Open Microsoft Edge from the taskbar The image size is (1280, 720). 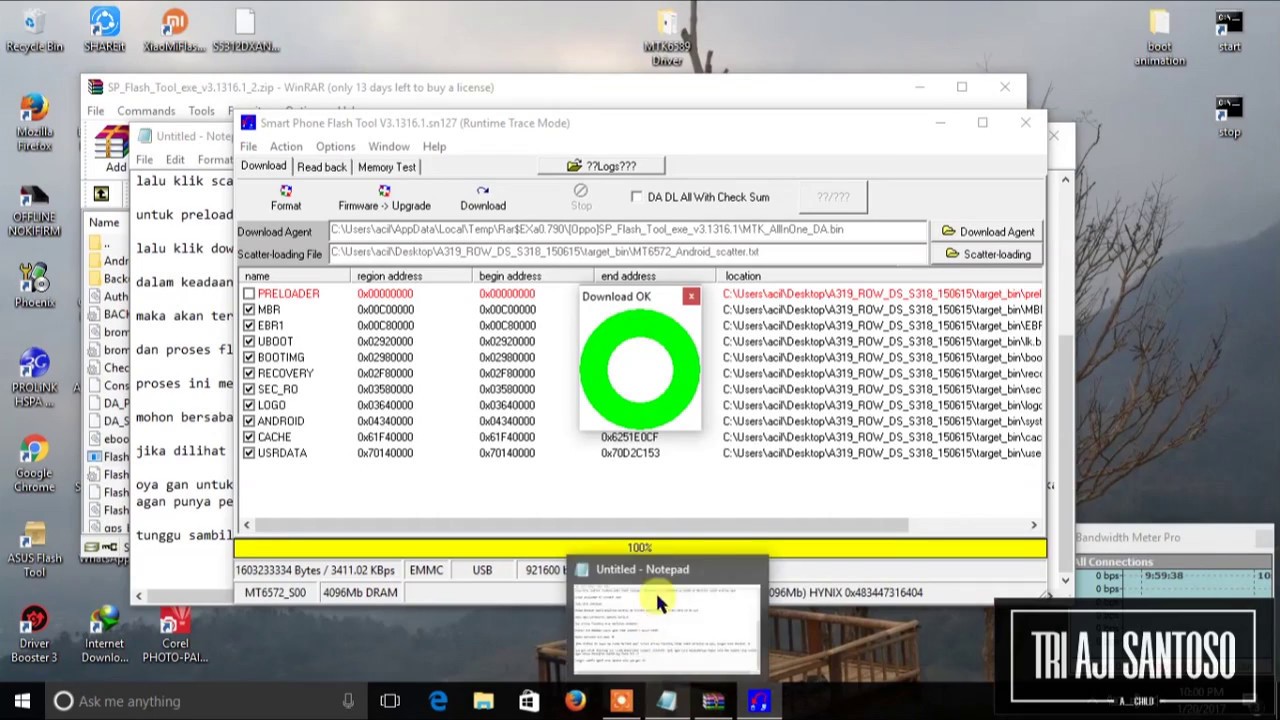pyautogui.click(x=438, y=701)
